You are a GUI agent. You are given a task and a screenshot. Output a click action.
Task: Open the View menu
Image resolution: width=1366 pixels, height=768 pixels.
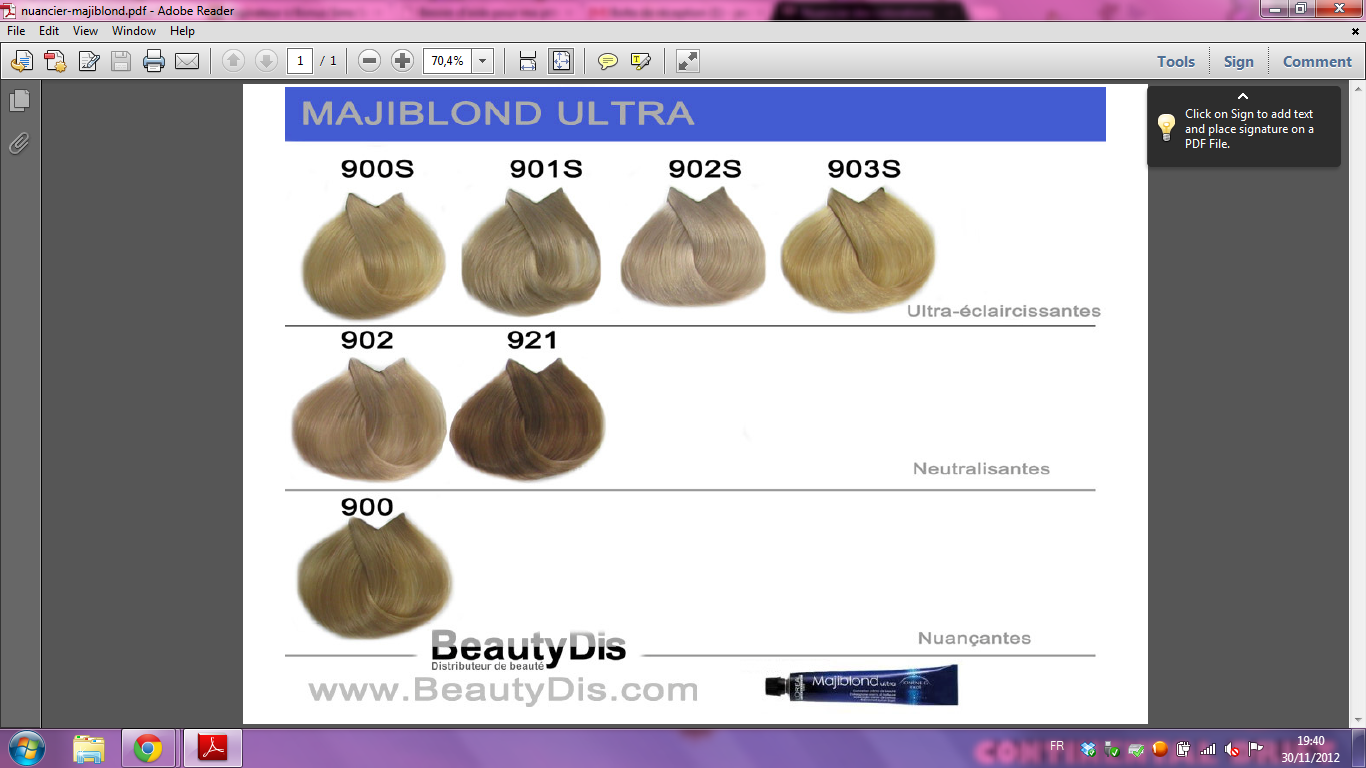click(x=85, y=31)
